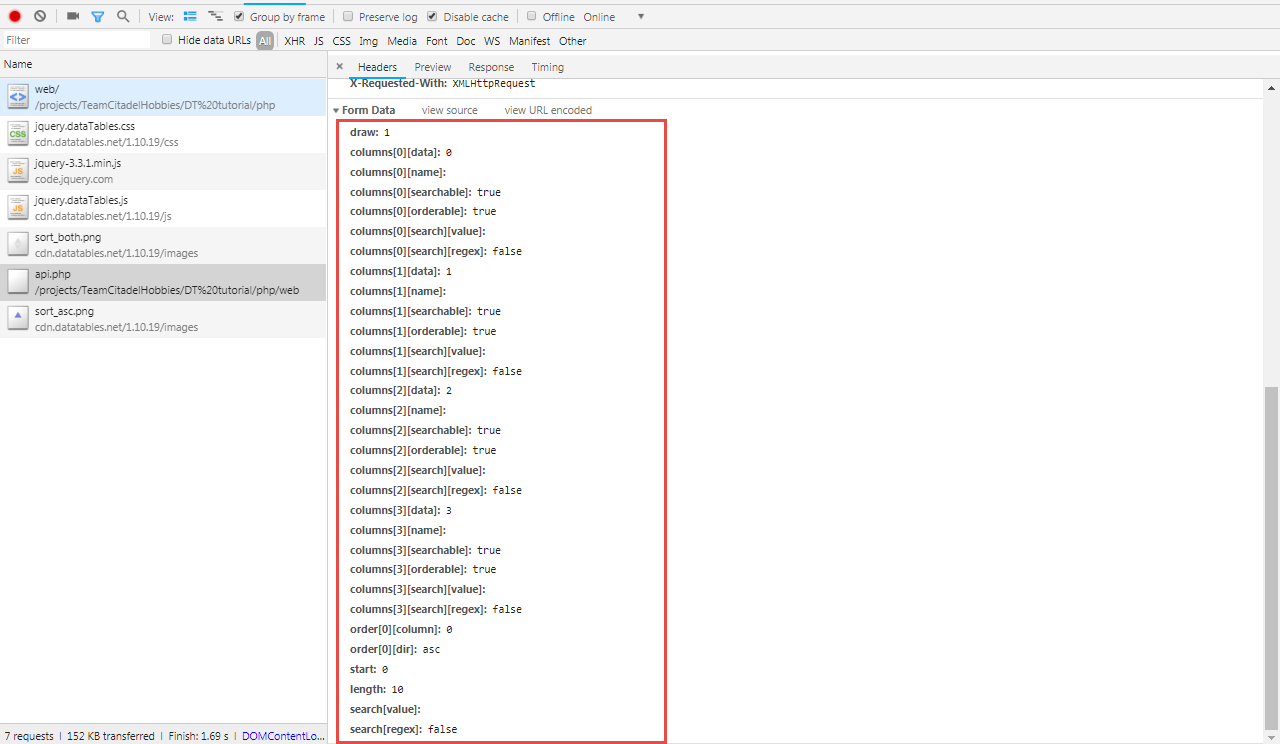This screenshot has width=1280, height=744.
Task: Open the Response tab
Action: pos(491,67)
